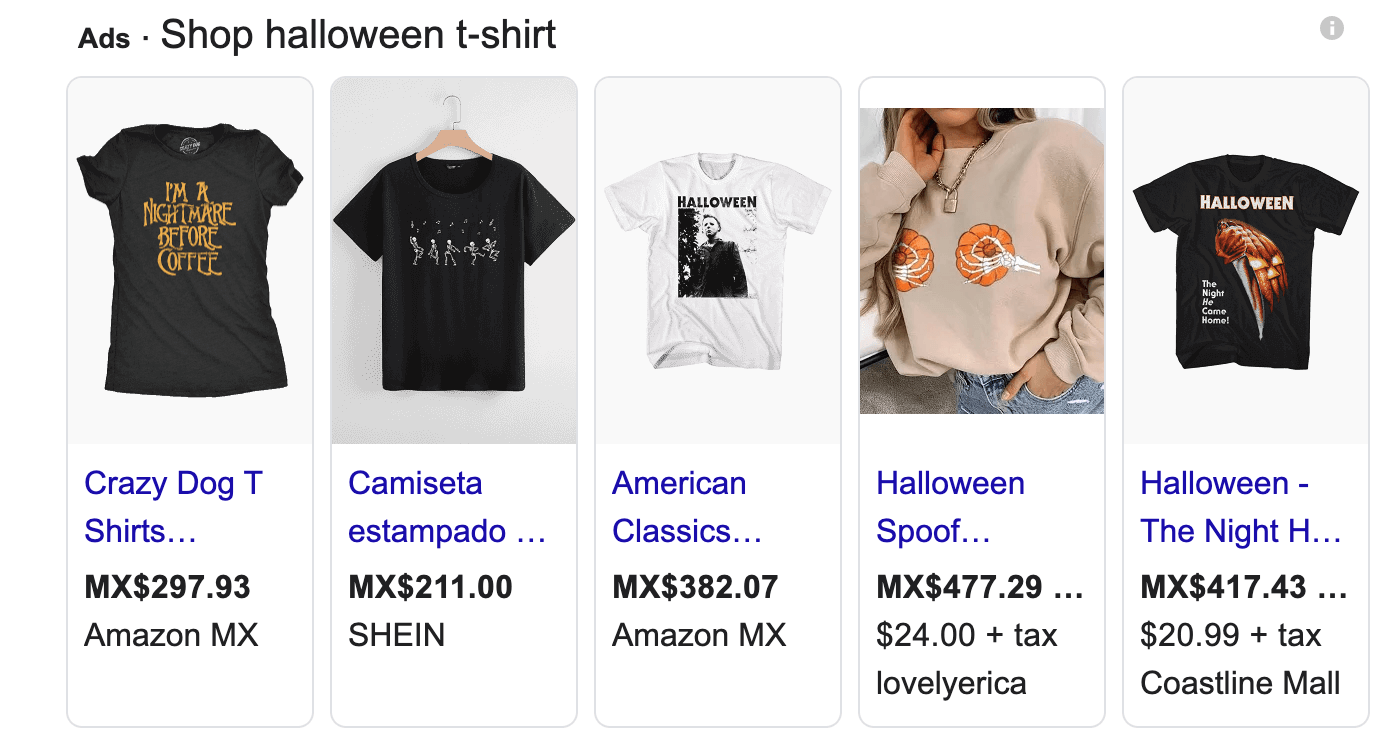Open the Nightmare Before Coffee shirt image

[190, 261]
